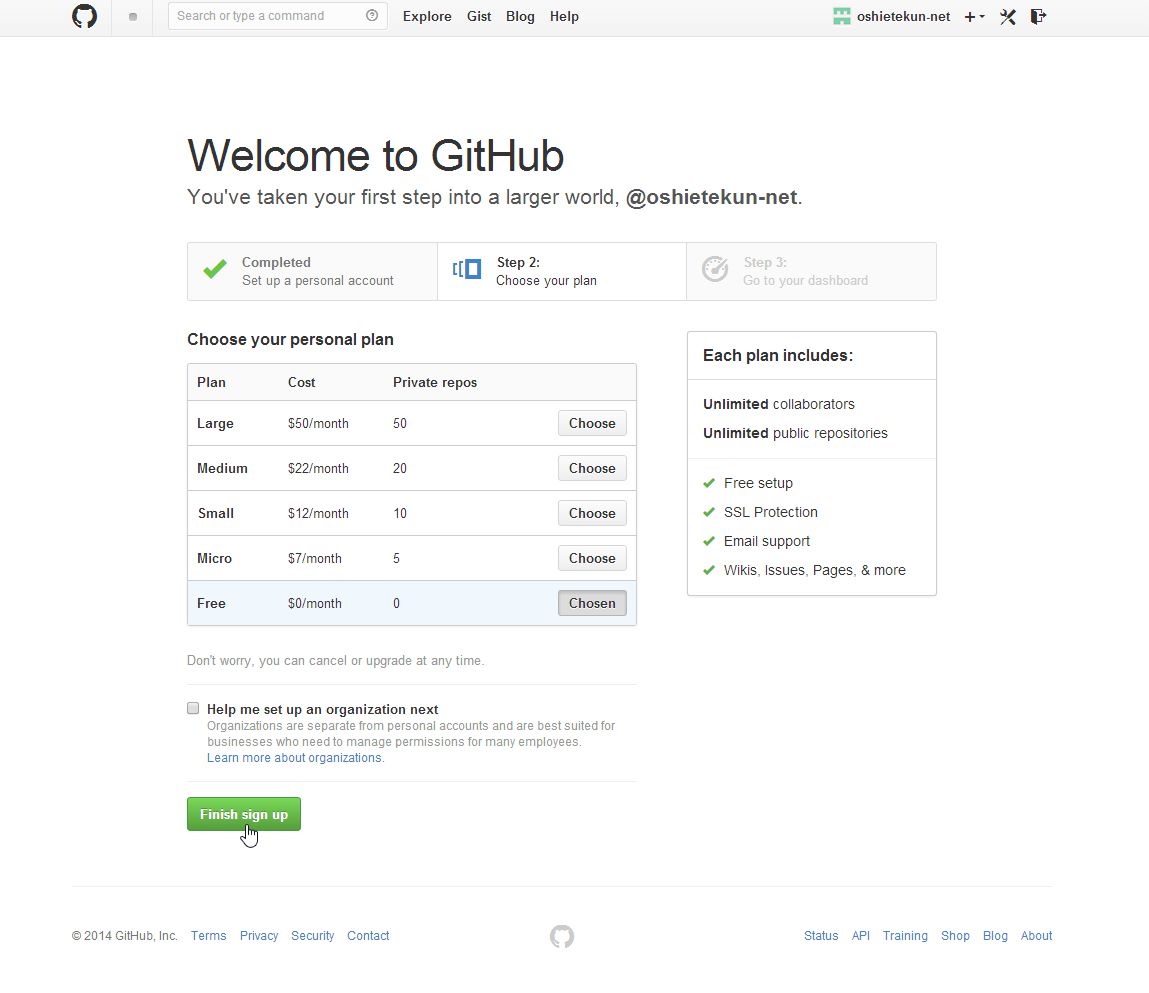Open Blog in the top navigation

pyautogui.click(x=520, y=16)
